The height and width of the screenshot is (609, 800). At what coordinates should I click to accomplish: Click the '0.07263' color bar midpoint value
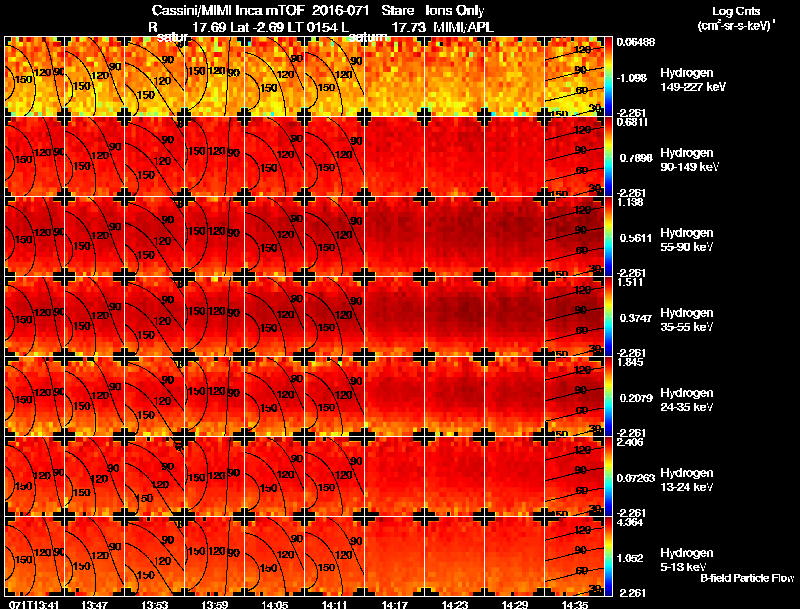coord(636,478)
